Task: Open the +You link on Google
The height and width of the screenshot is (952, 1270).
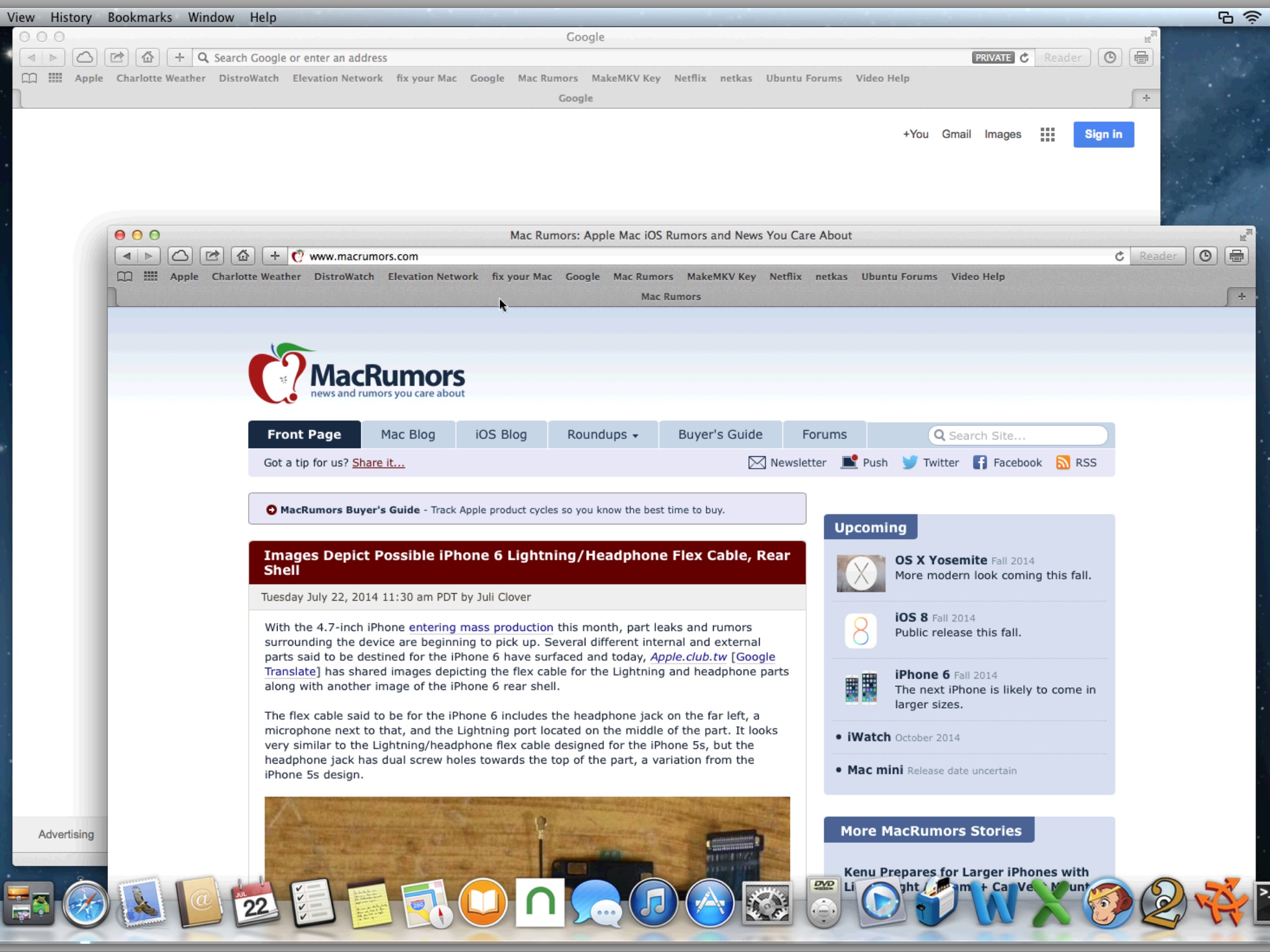Action: (x=915, y=134)
